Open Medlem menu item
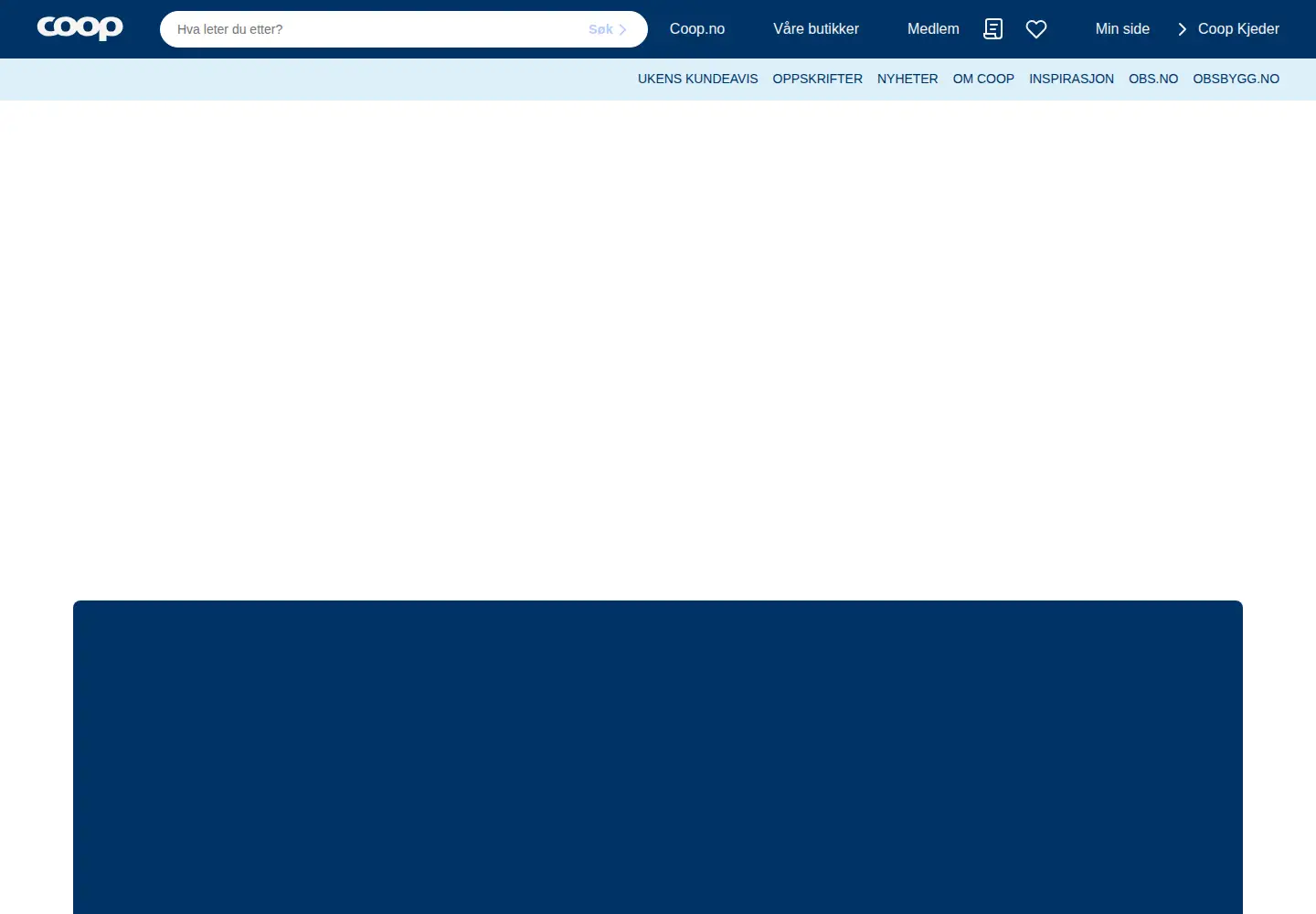This screenshot has height=914, width=1316. pyautogui.click(x=933, y=29)
